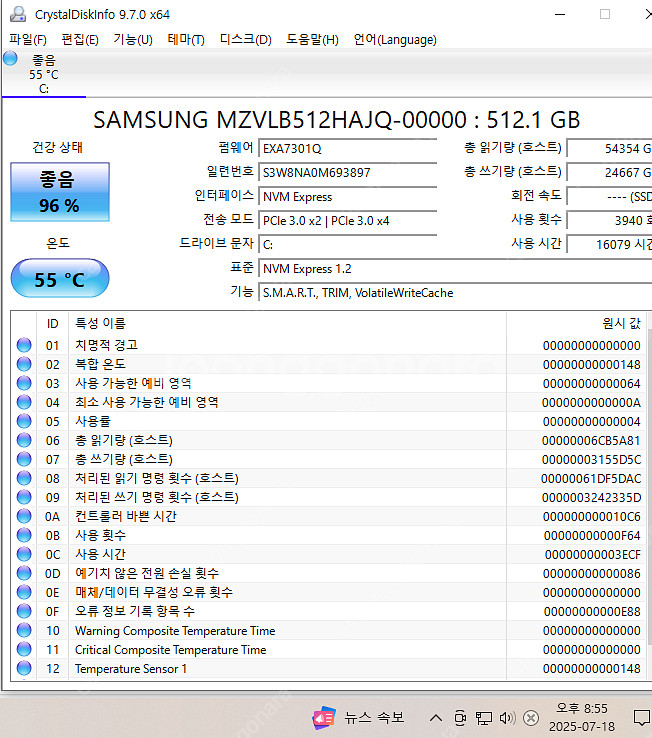Select the C: drive tab showing 55 °C
Image resolution: width=652 pixels, height=738 pixels.
44,74
